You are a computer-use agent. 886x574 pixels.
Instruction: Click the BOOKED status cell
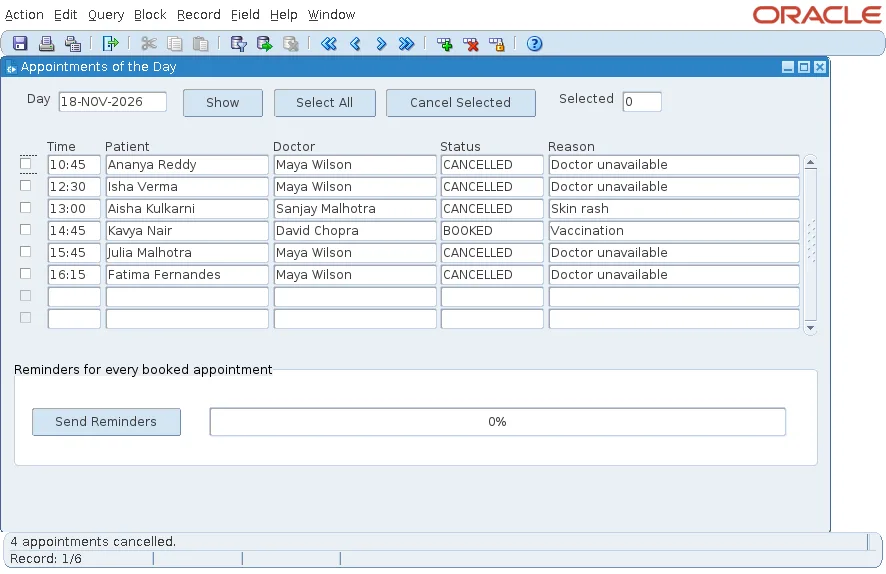(492, 231)
